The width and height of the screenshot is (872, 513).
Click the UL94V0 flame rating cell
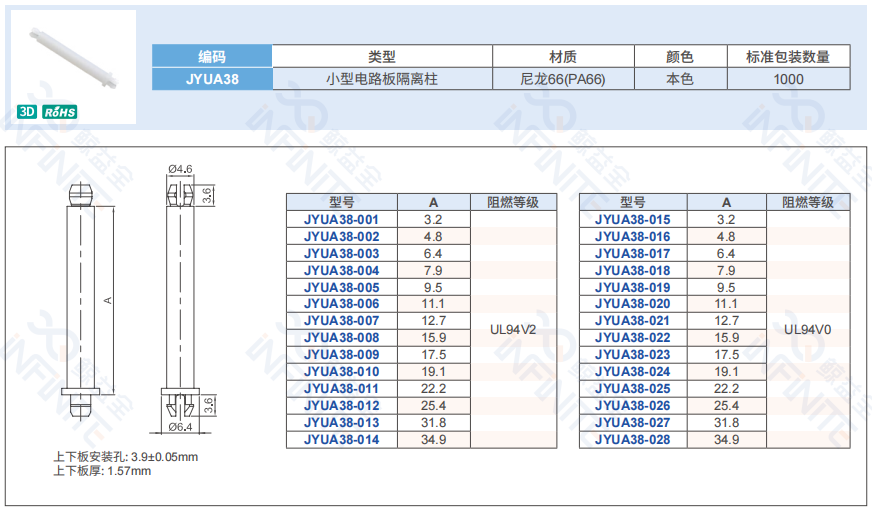(808, 329)
